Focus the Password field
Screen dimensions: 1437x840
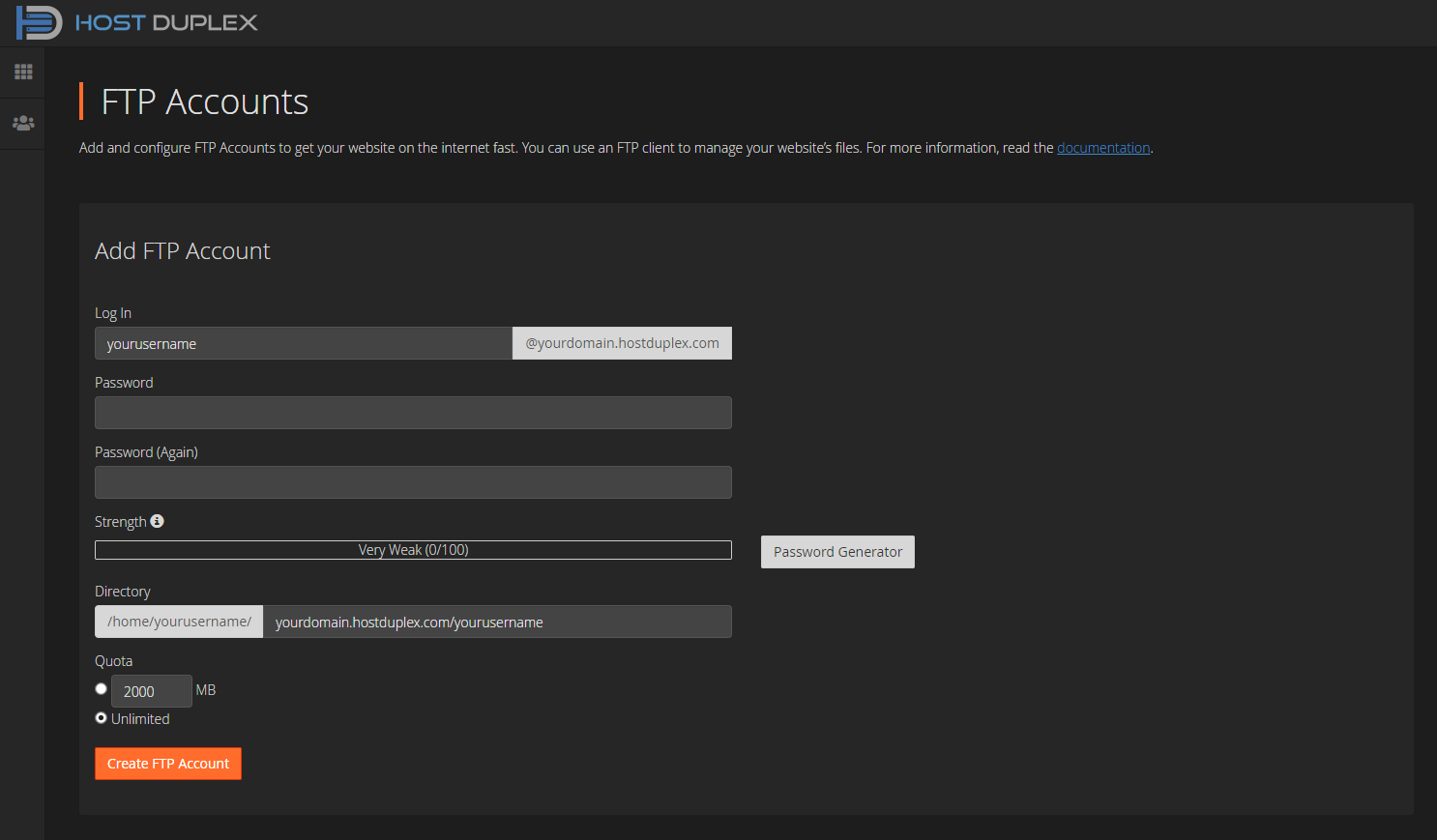pyautogui.click(x=413, y=413)
